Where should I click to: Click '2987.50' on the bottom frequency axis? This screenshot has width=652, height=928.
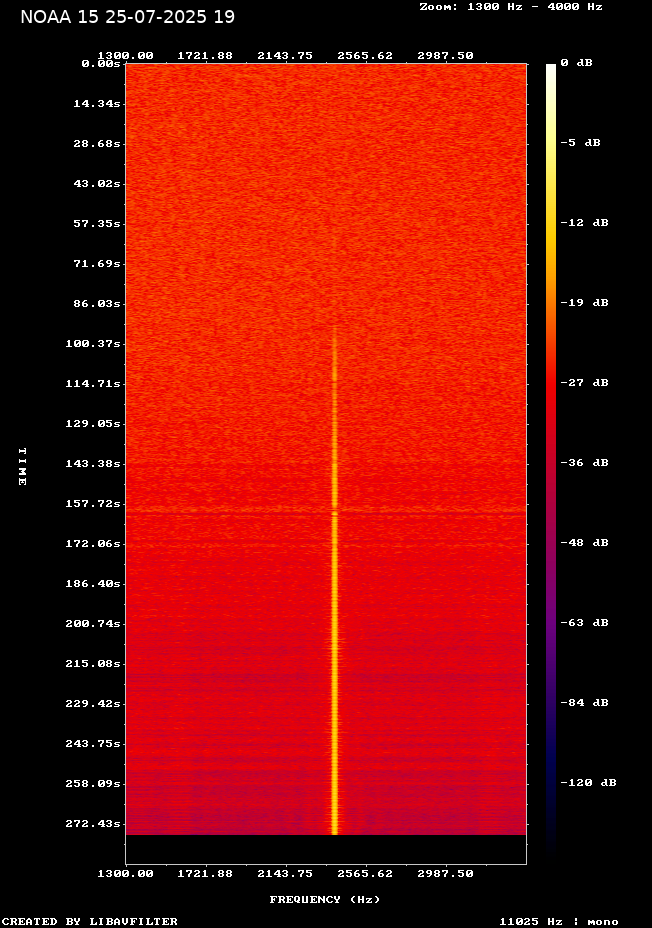coord(446,874)
